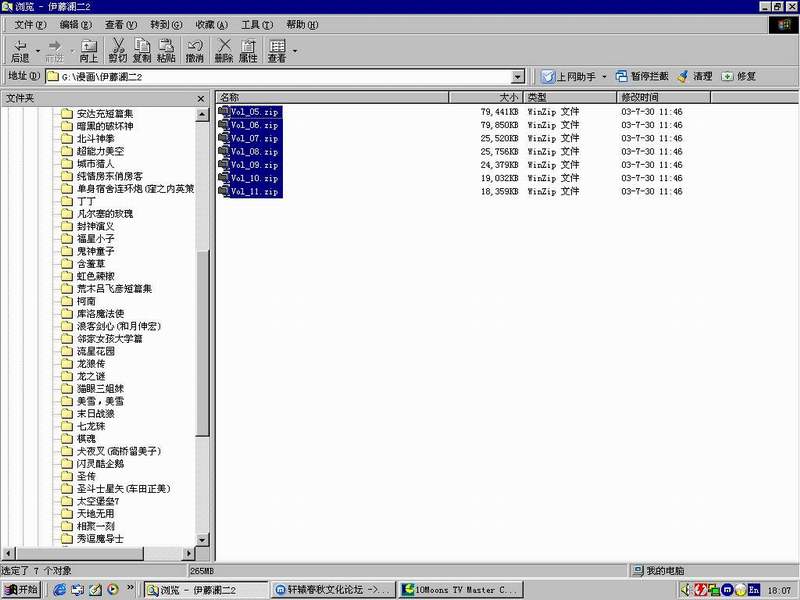Open the Views button dropdown arrow
Image resolution: width=800 pixels, height=600 pixels.
[x=294, y=51]
